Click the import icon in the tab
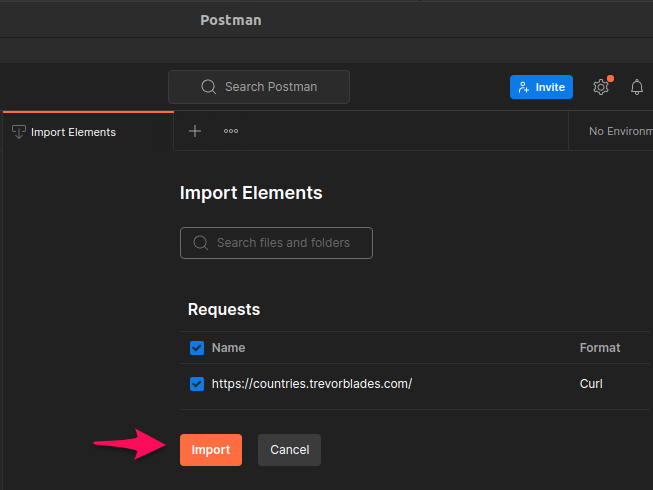The width and height of the screenshot is (653, 490). coord(19,132)
